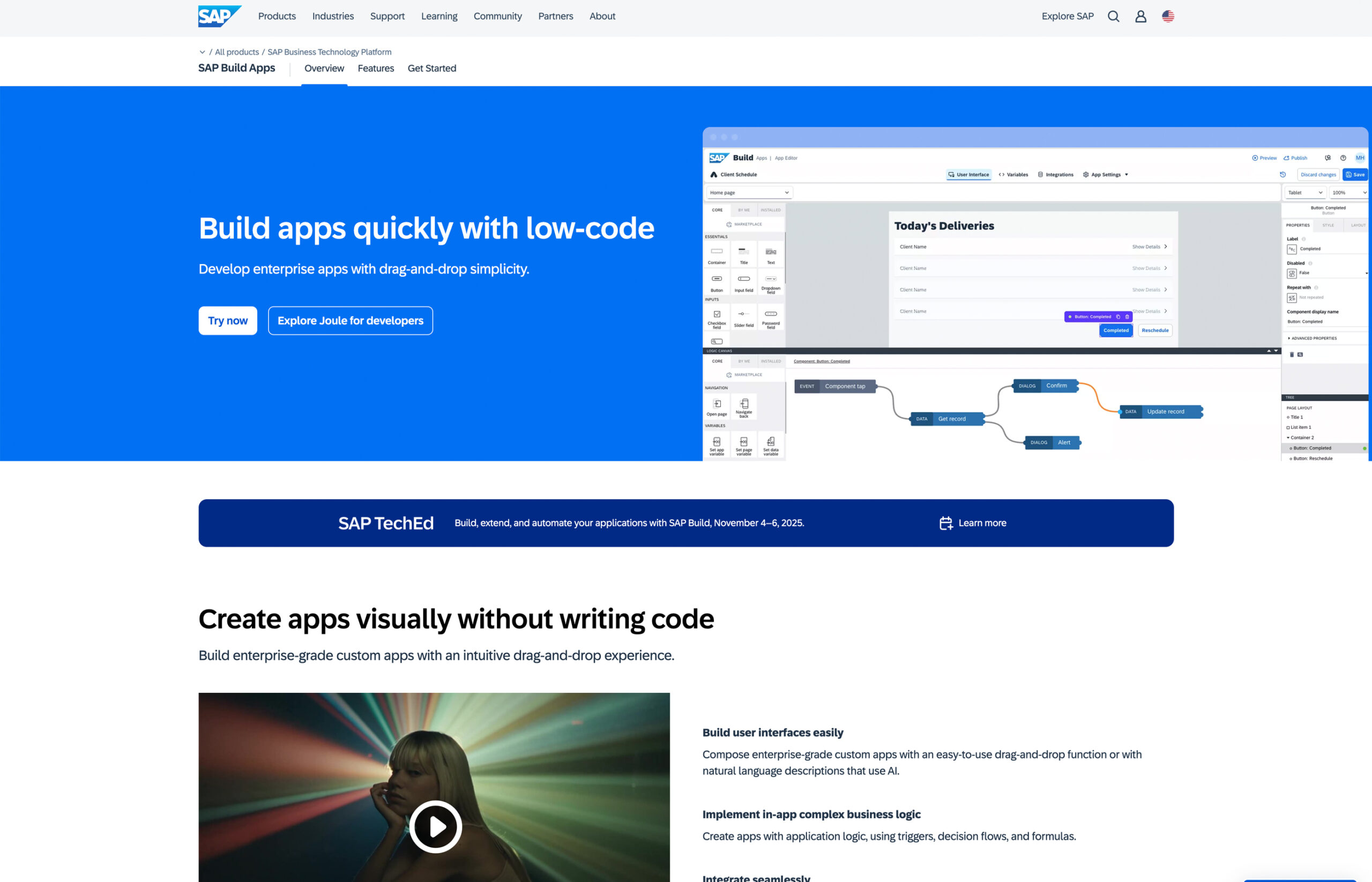
Task: Click Discard changes in the hero screenshot
Action: [1318, 175]
